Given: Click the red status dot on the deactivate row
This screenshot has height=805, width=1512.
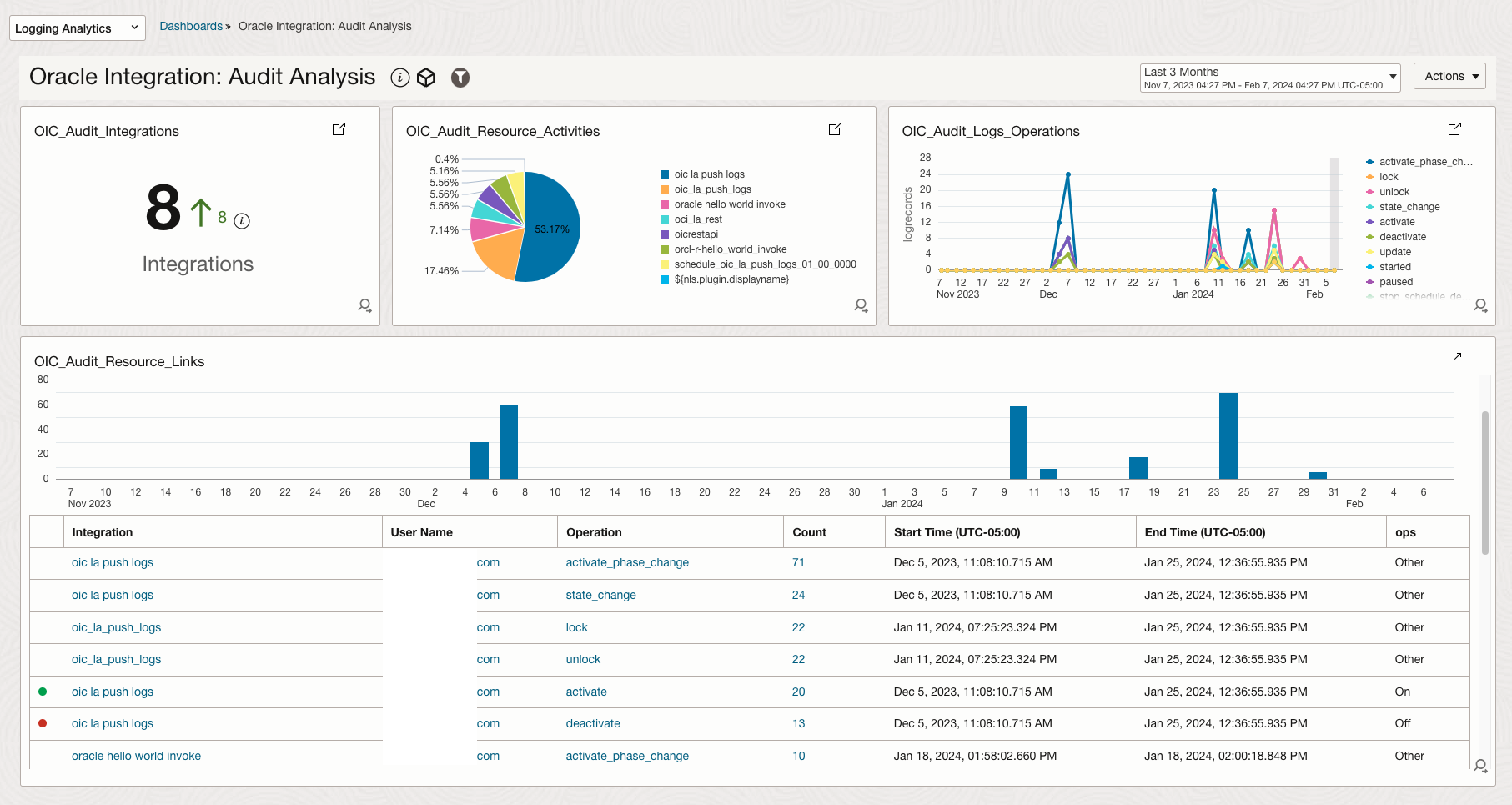Looking at the screenshot, I should 43,724.
